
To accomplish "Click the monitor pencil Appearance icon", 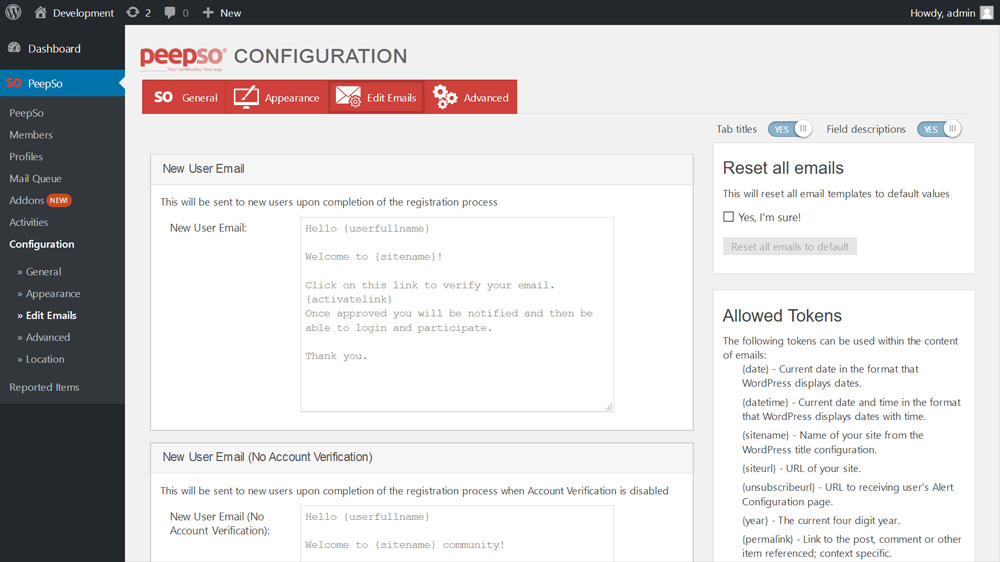I will coord(246,97).
